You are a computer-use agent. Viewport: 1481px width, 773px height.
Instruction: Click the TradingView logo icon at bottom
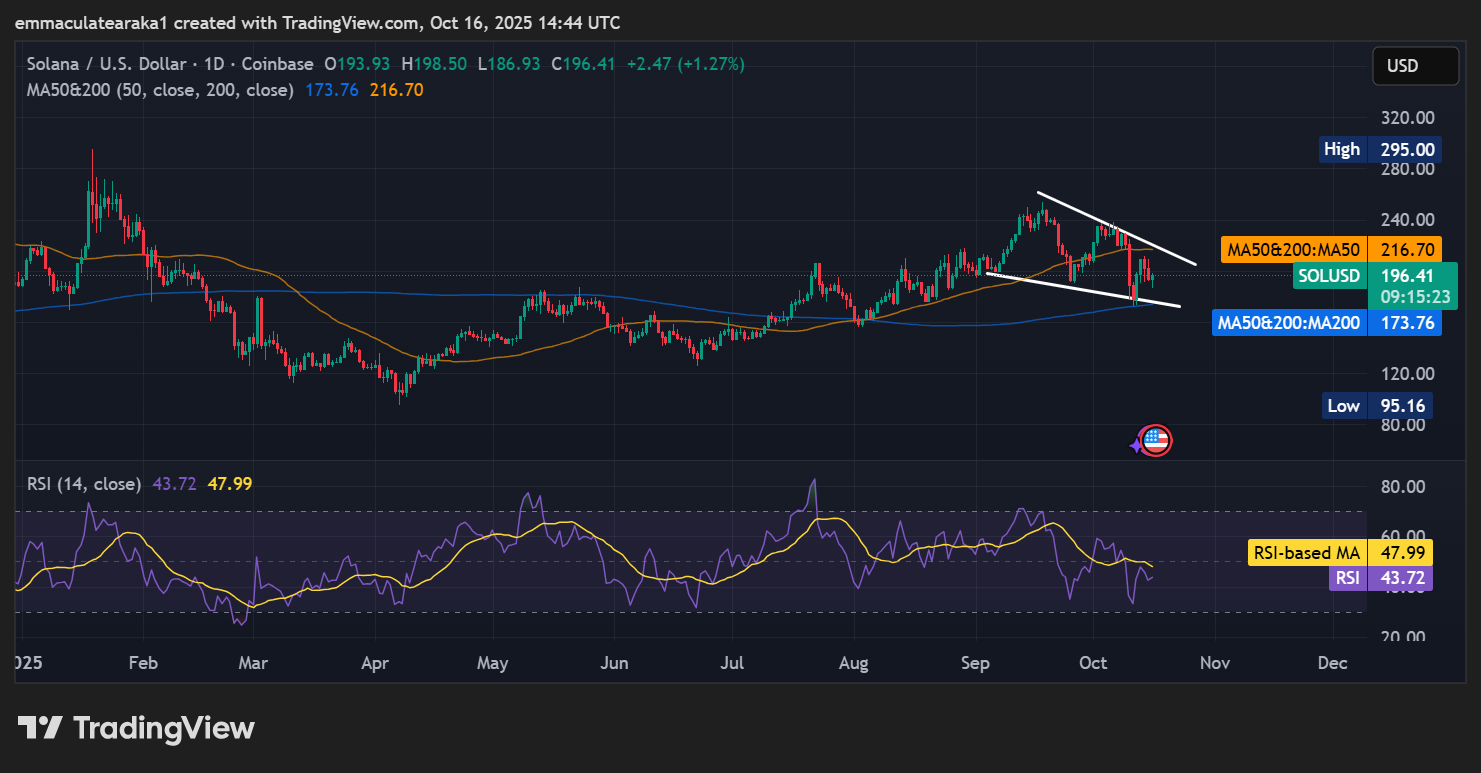click(x=40, y=728)
